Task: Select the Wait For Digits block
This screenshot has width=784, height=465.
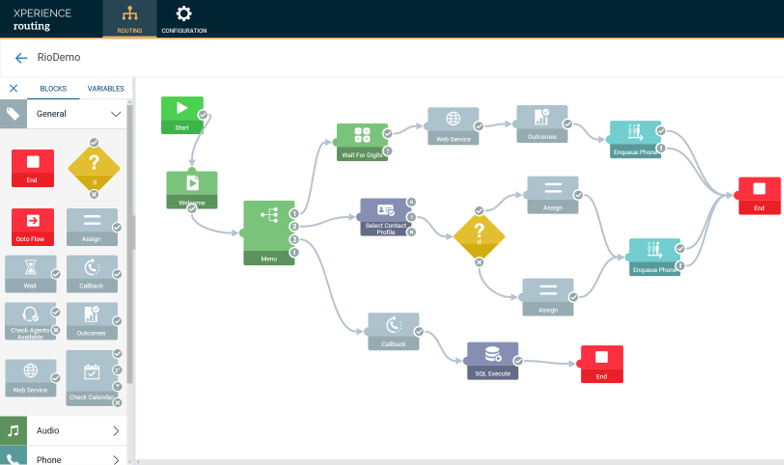Action: 361,141
